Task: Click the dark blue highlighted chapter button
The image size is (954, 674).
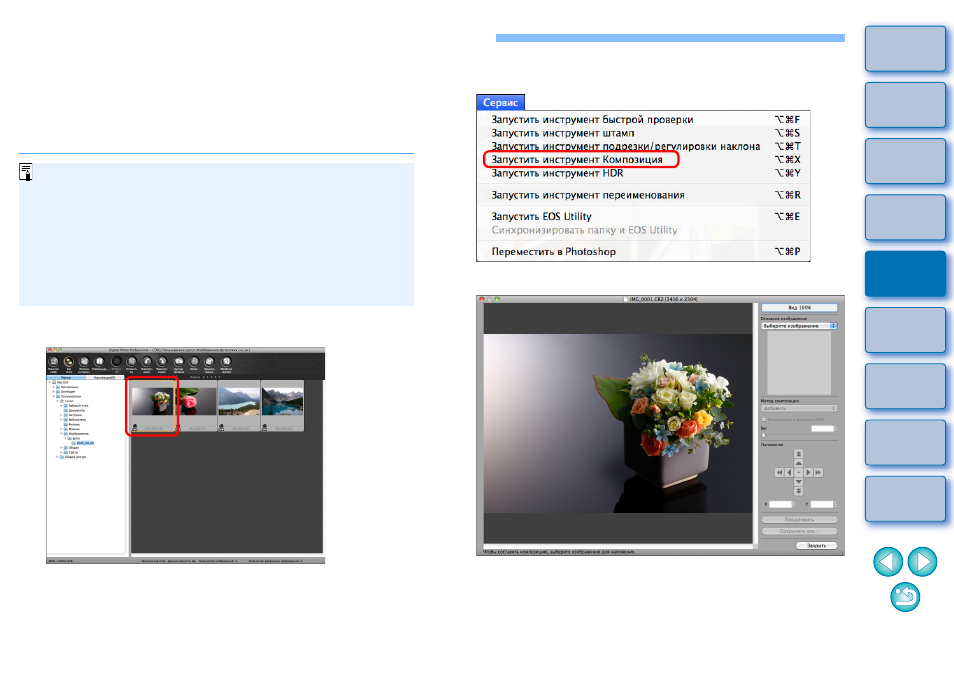Action: [x=905, y=274]
